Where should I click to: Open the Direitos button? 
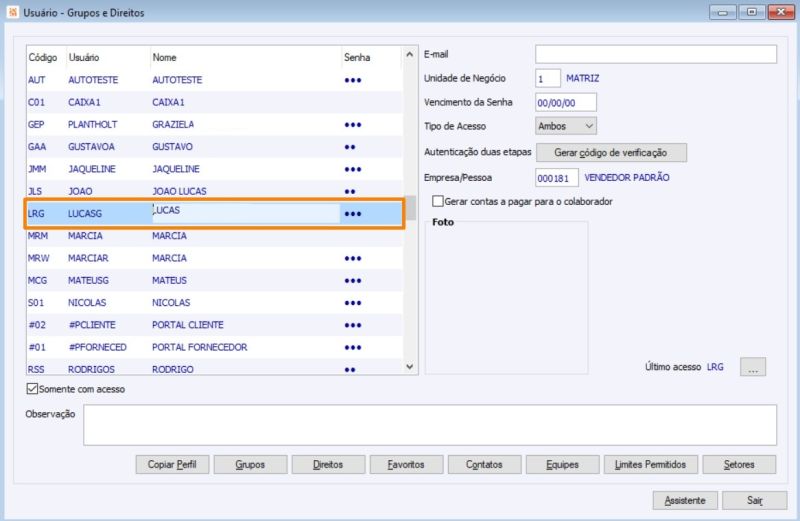pos(328,464)
